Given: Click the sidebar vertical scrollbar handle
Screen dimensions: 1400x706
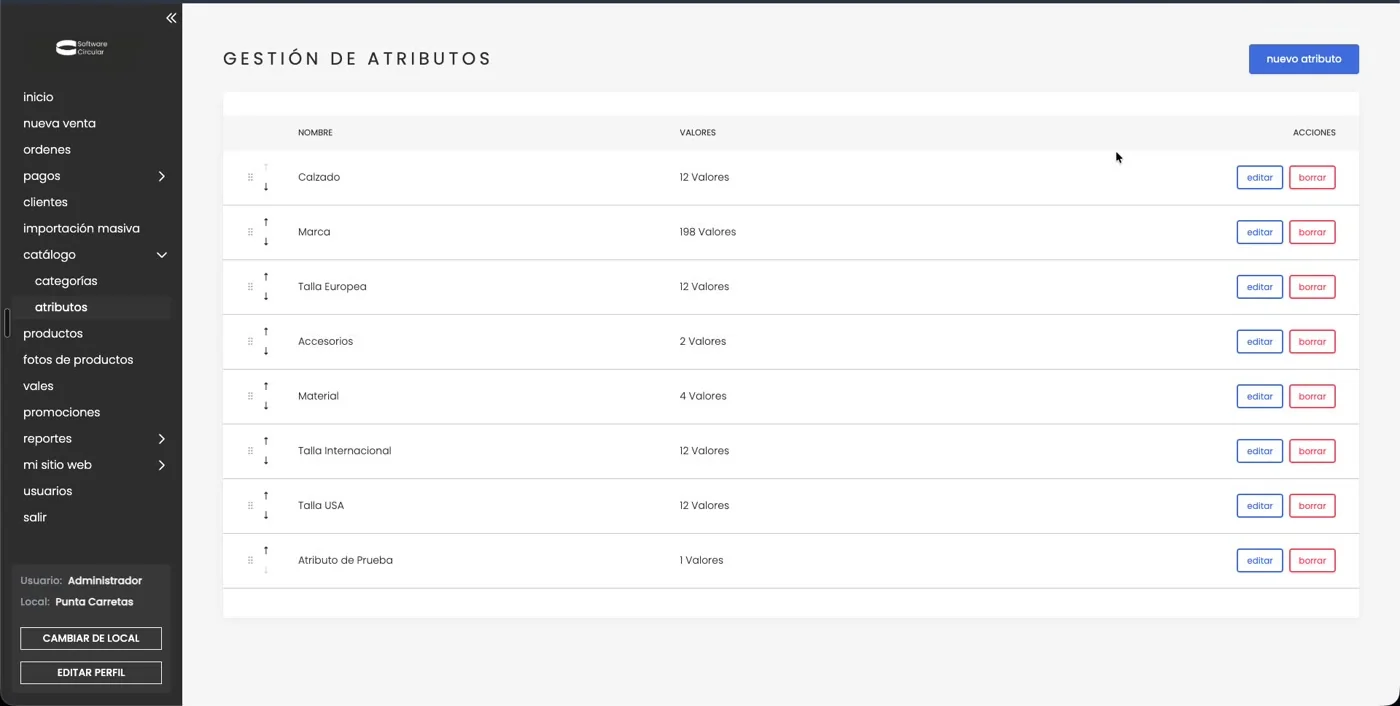Looking at the screenshot, I should 7,323.
